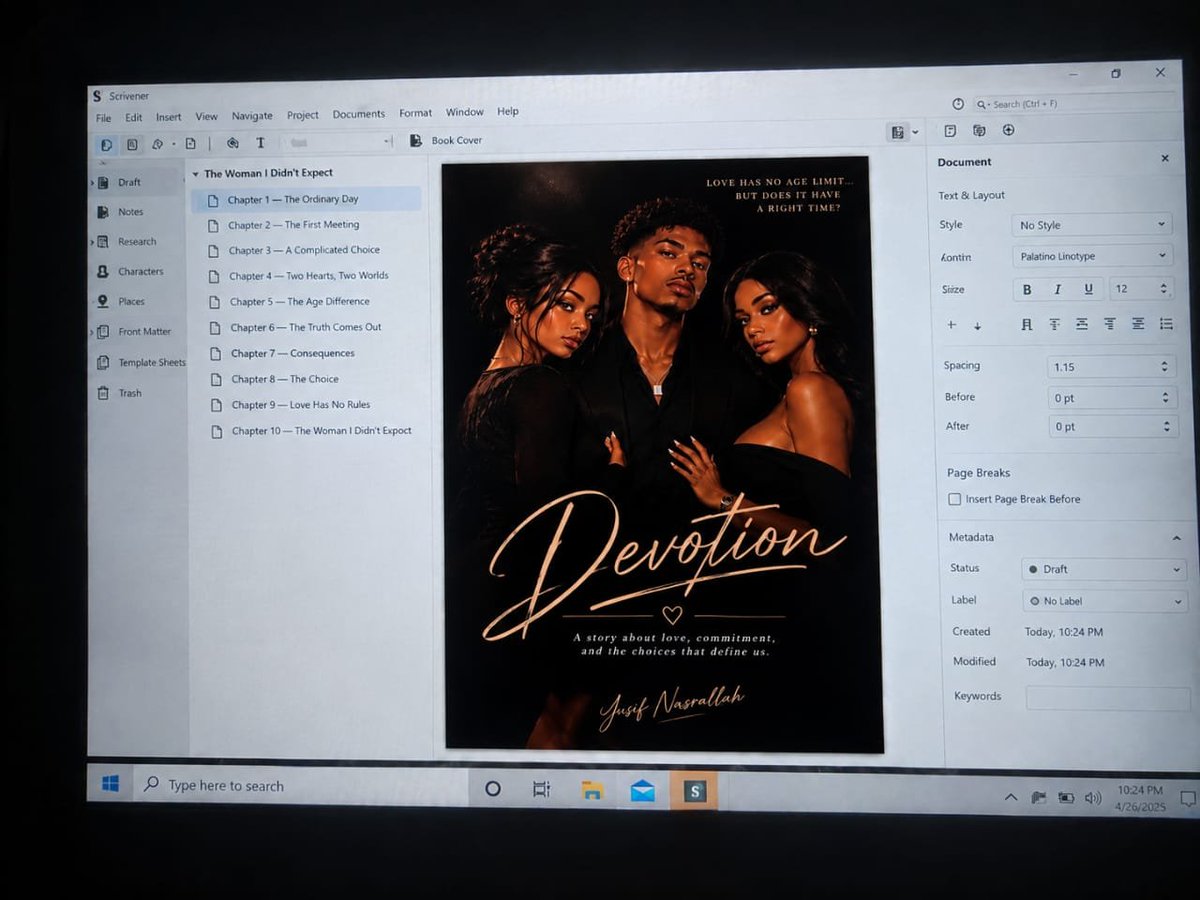Open the Status dropdown showing Draft
The image size is (1200, 900).
pyautogui.click(x=1104, y=569)
